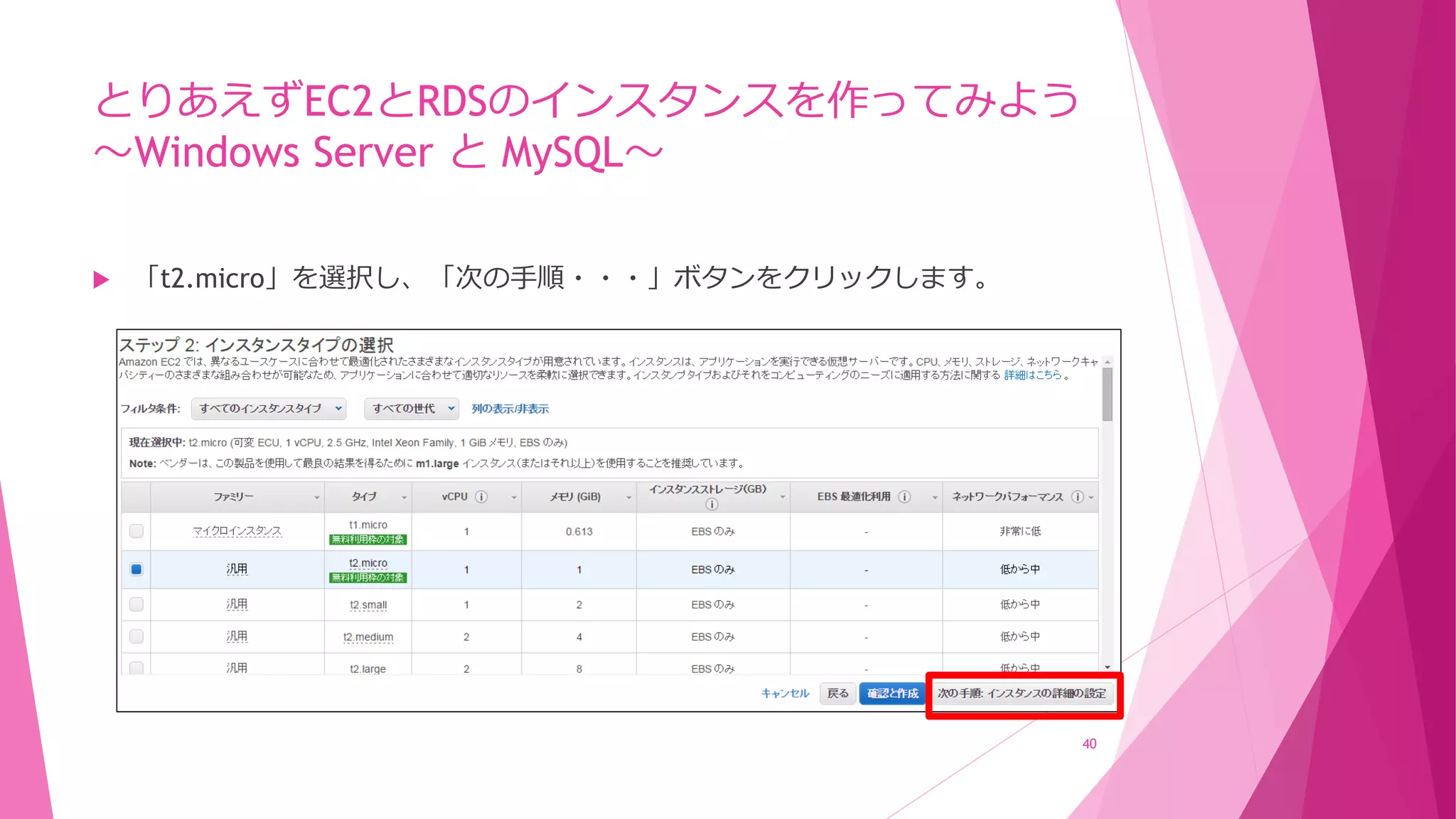The height and width of the screenshot is (819, 1456).
Task: Check the t2.medium row checkbox
Action: pyautogui.click(x=136, y=636)
